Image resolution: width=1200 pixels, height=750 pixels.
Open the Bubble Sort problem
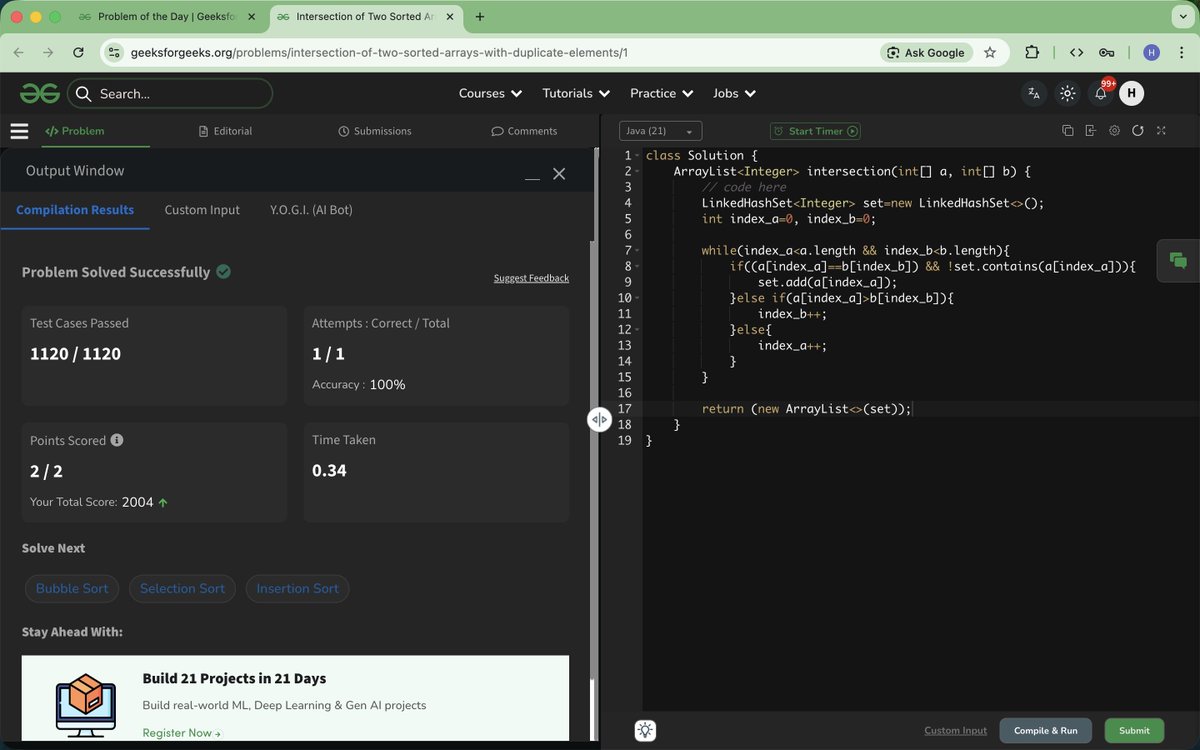(72, 588)
